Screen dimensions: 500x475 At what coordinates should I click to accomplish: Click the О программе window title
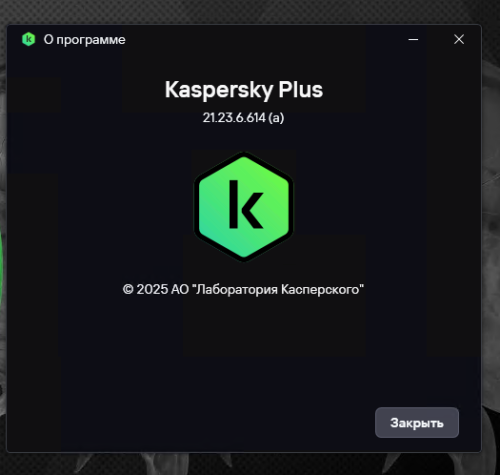coord(85,40)
